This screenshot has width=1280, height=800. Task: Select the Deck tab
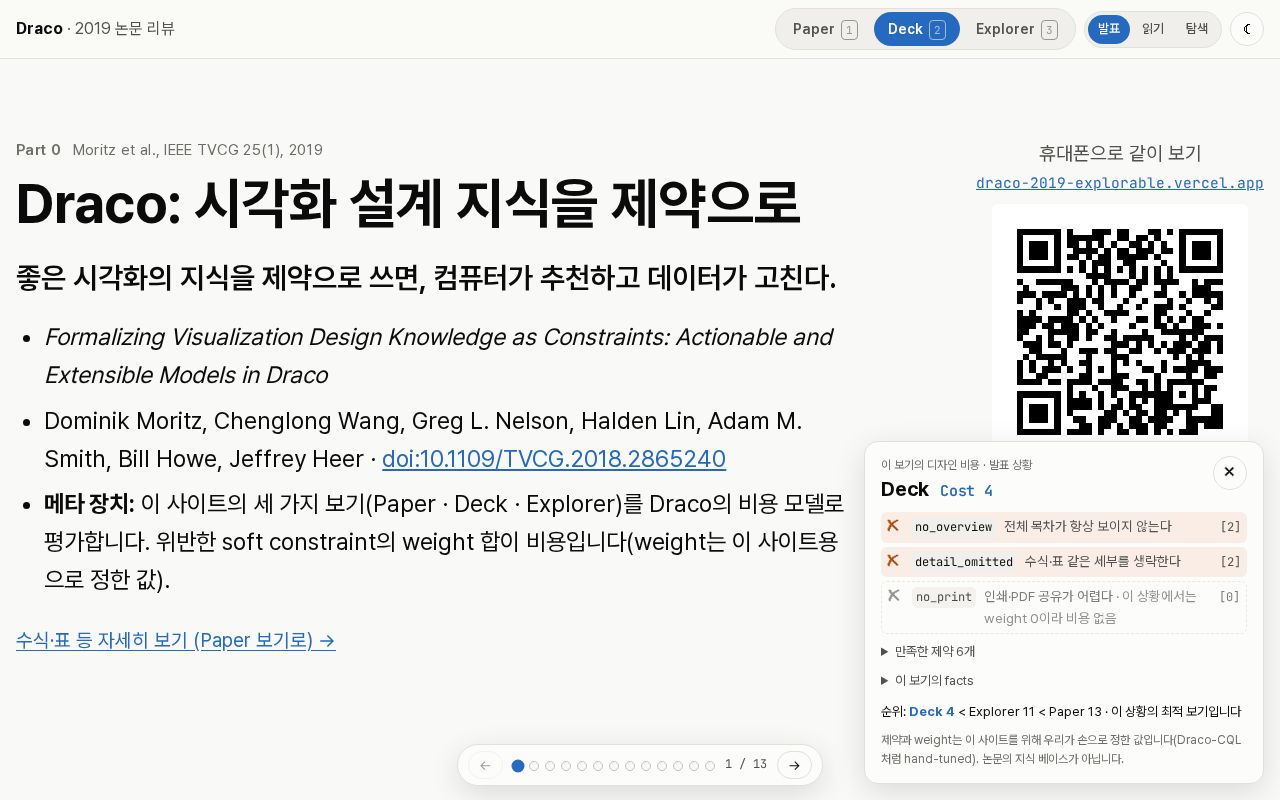[917, 29]
